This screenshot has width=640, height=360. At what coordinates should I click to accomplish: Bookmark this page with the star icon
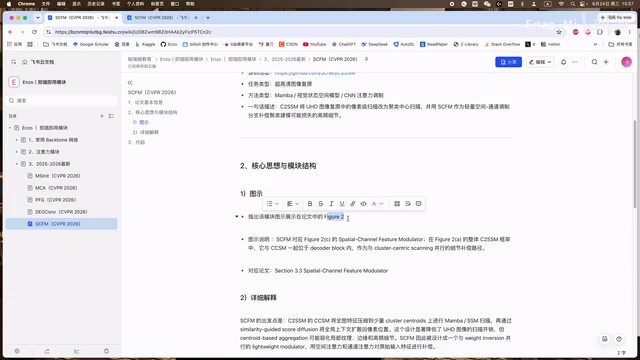(559, 32)
